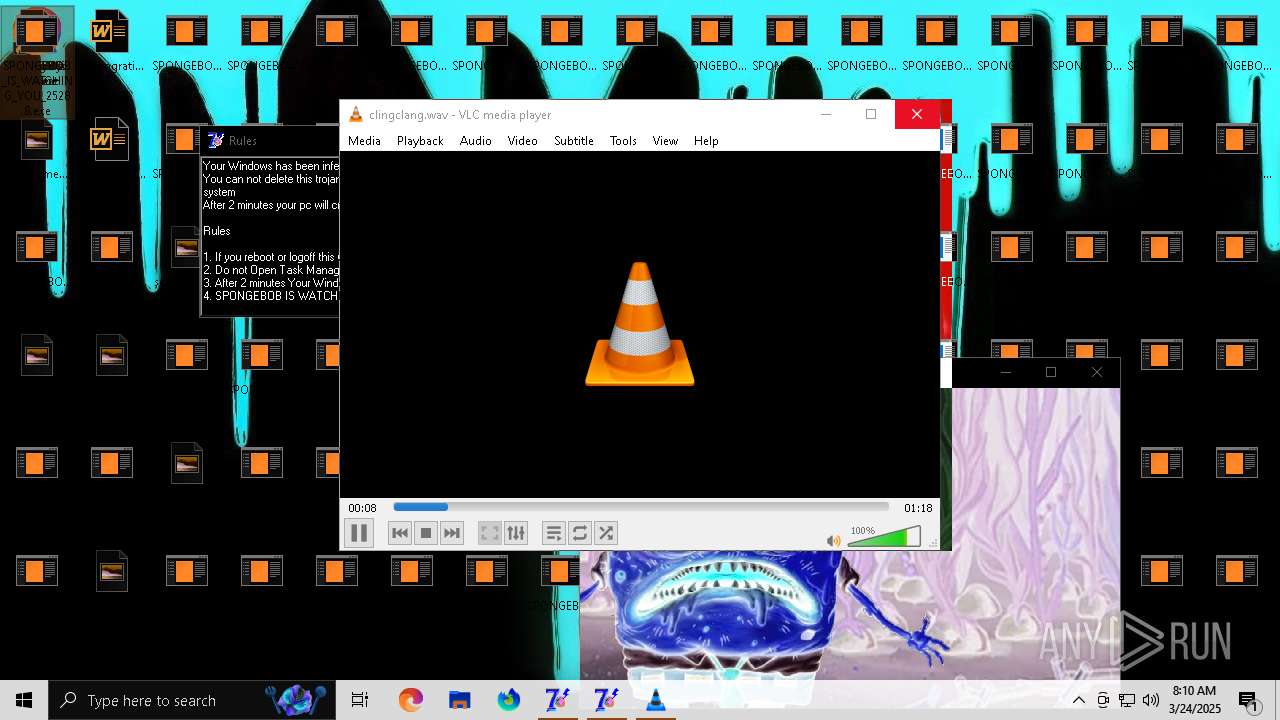Image resolution: width=1280 pixels, height=720 pixels.
Task: Open File Explorer from taskbar
Action: point(459,700)
